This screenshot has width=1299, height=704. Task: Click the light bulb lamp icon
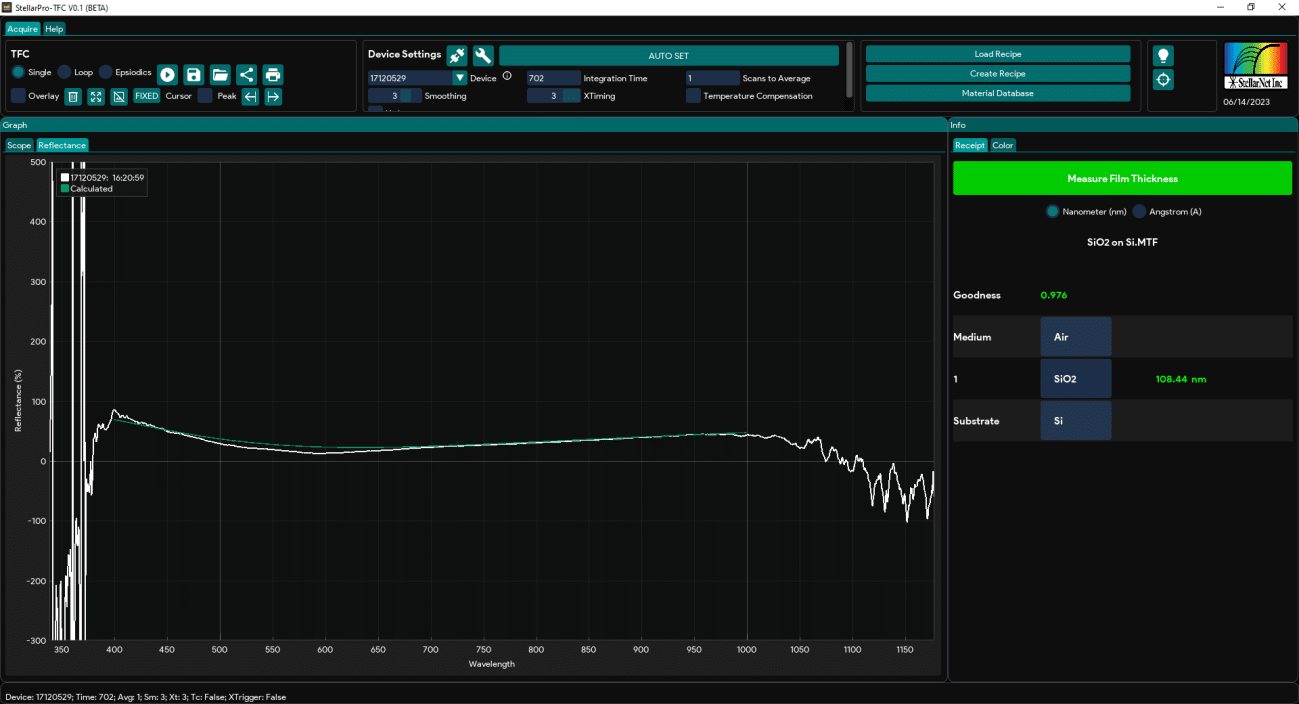tap(1164, 55)
